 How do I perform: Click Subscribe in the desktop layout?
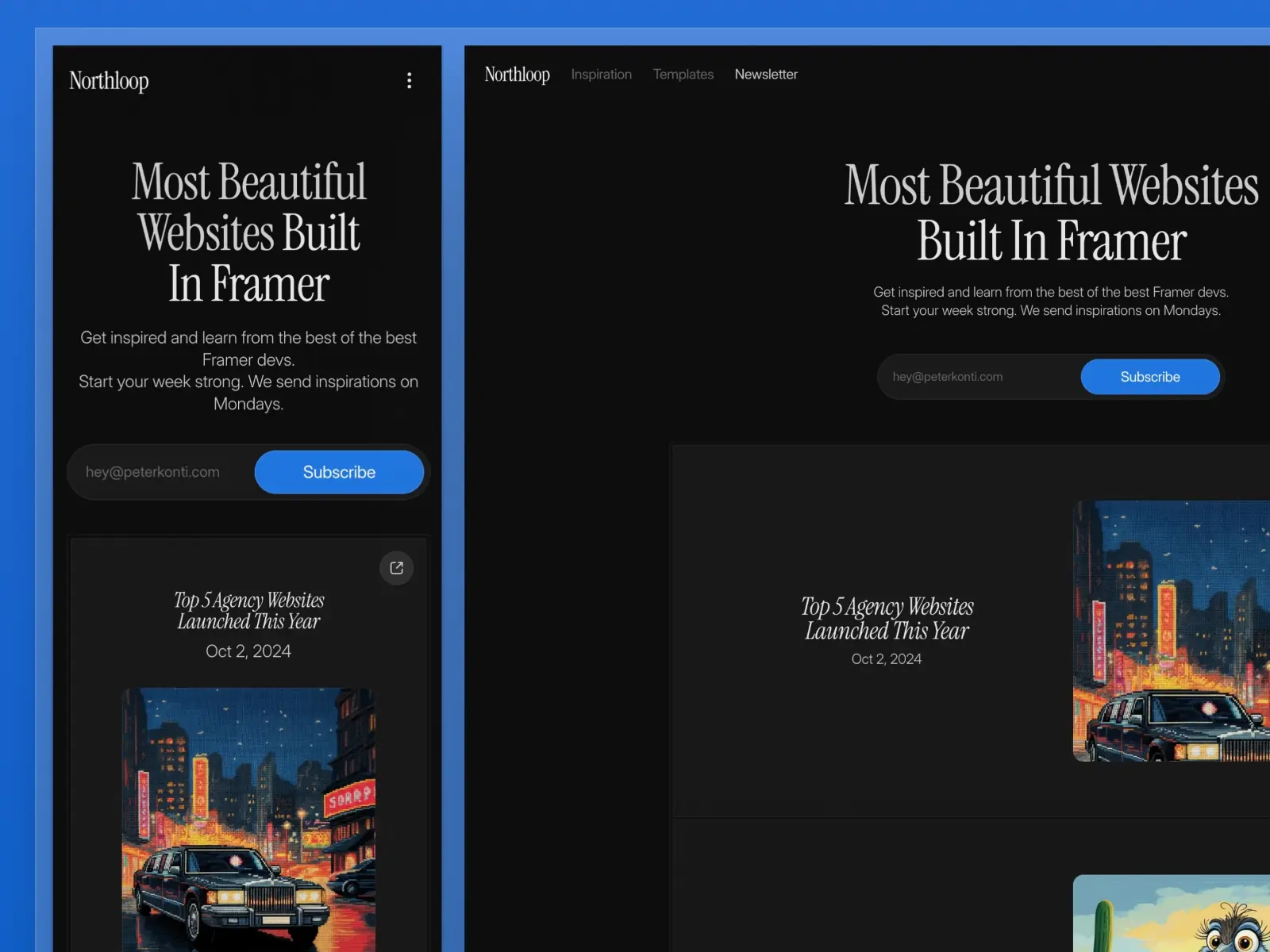point(1150,377)
